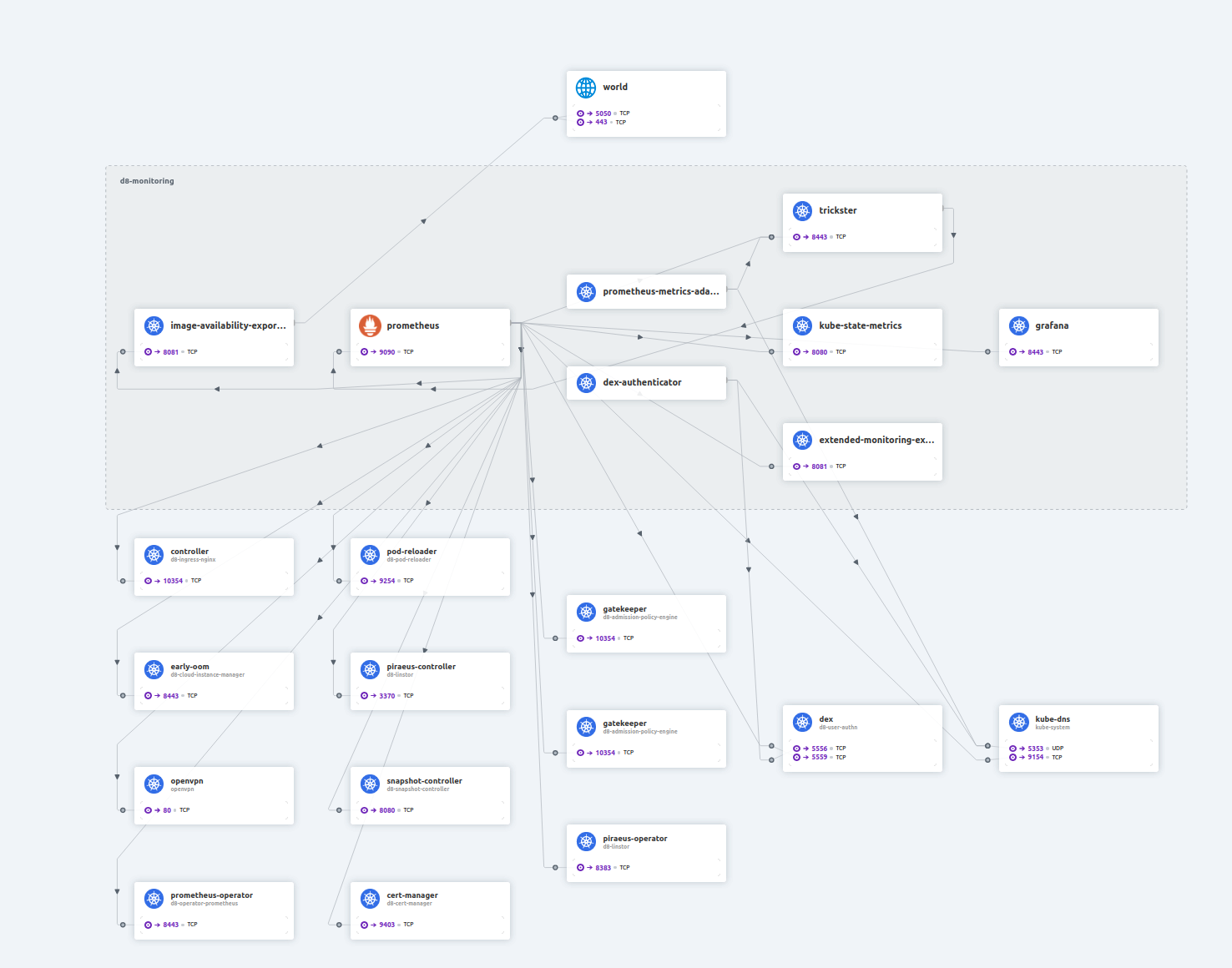
Task: Select the kube-dns service icon
Action: click(1018, 723)
